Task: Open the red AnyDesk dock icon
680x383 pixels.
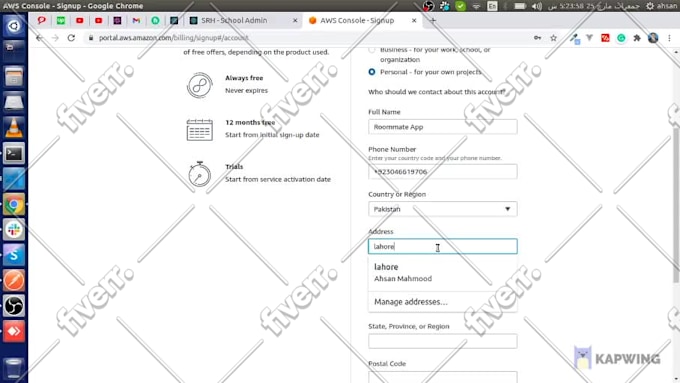Action: tap(14, 332)
